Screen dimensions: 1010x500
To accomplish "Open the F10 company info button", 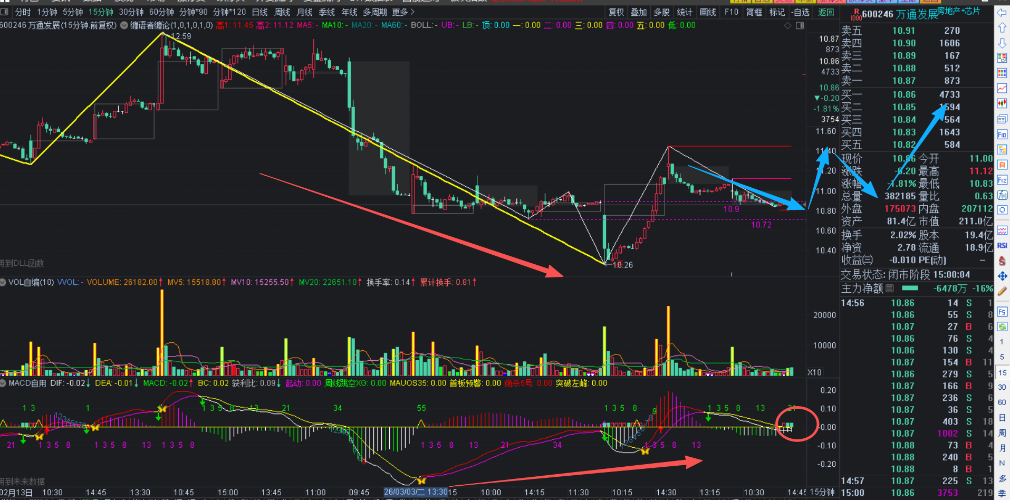I will click(731, 12).
